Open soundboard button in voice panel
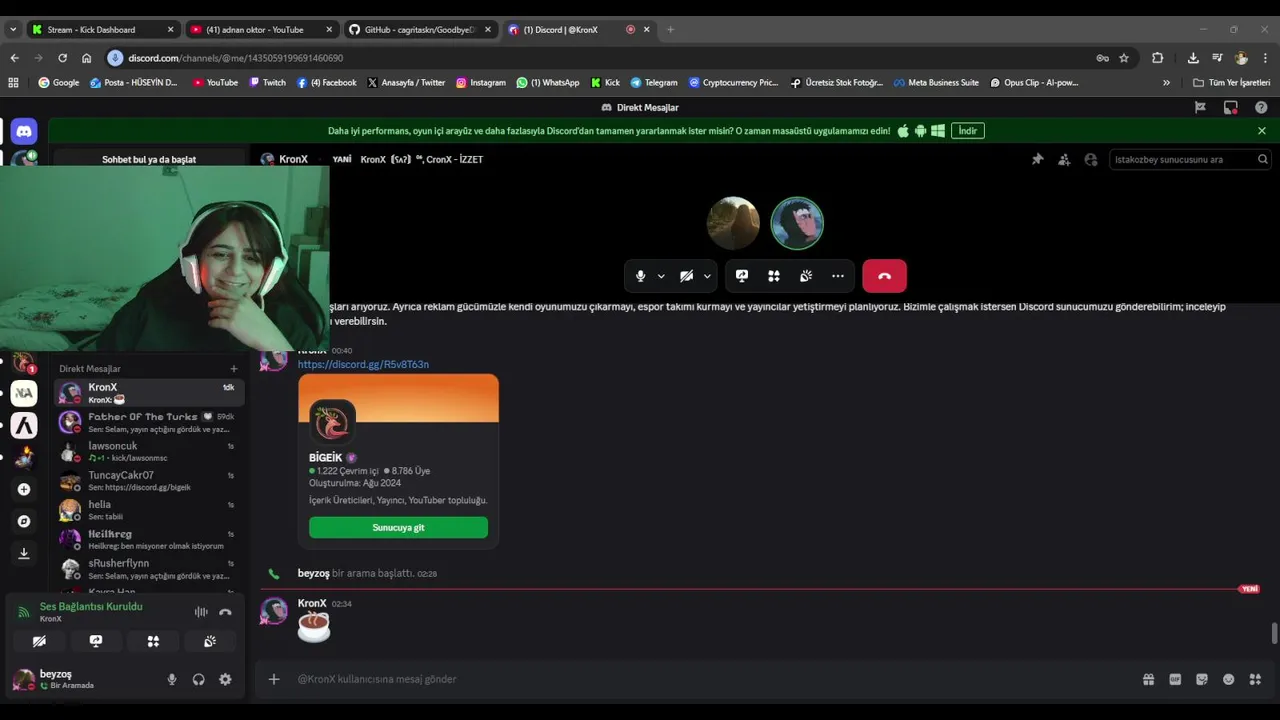Image resolution: width=1280 pixels, height=720 pixels. (210, 641)
